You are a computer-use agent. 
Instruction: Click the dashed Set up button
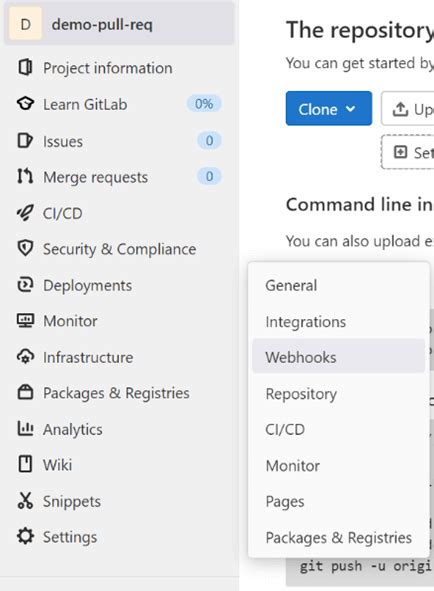point(408,152)
